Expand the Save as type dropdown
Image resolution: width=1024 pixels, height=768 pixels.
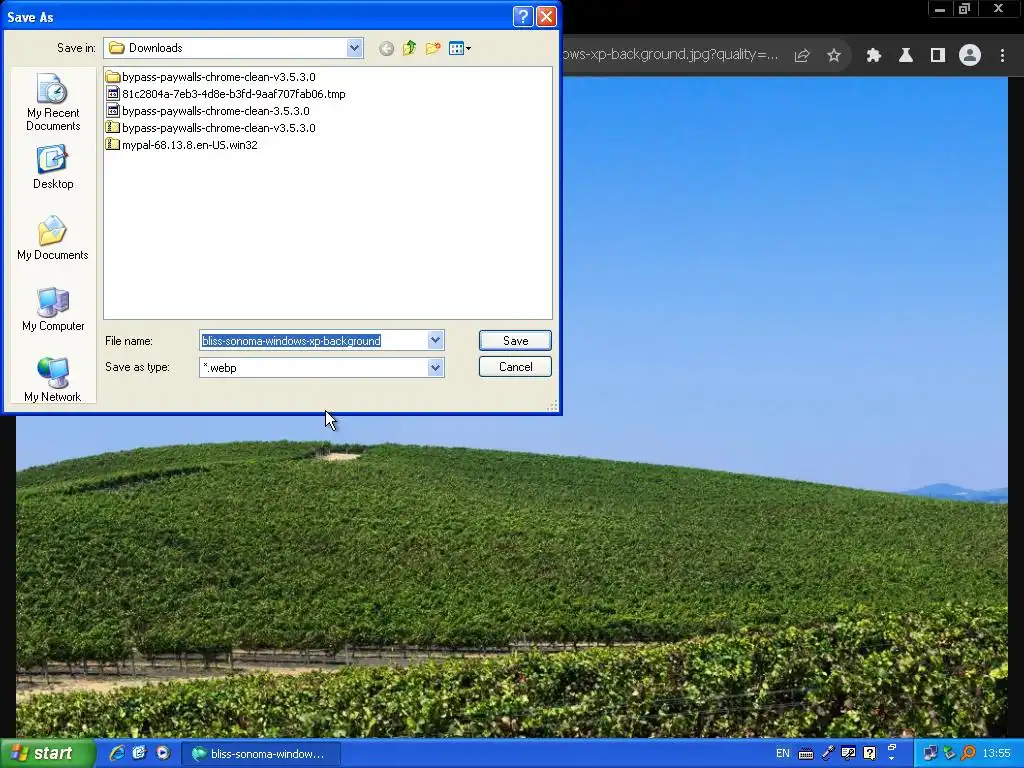pos(436,368)
